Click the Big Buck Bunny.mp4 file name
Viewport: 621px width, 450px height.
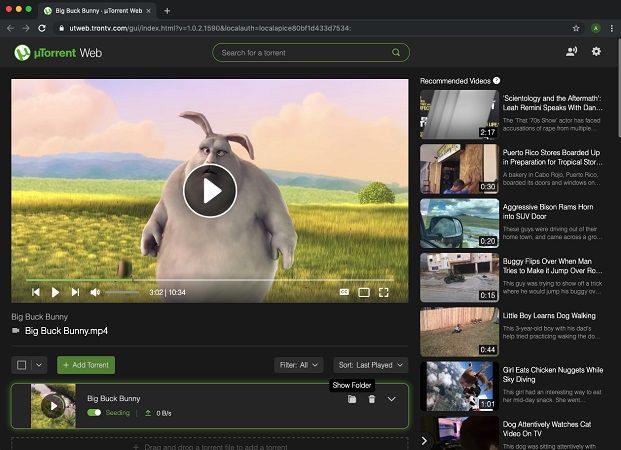pos(67,331)
